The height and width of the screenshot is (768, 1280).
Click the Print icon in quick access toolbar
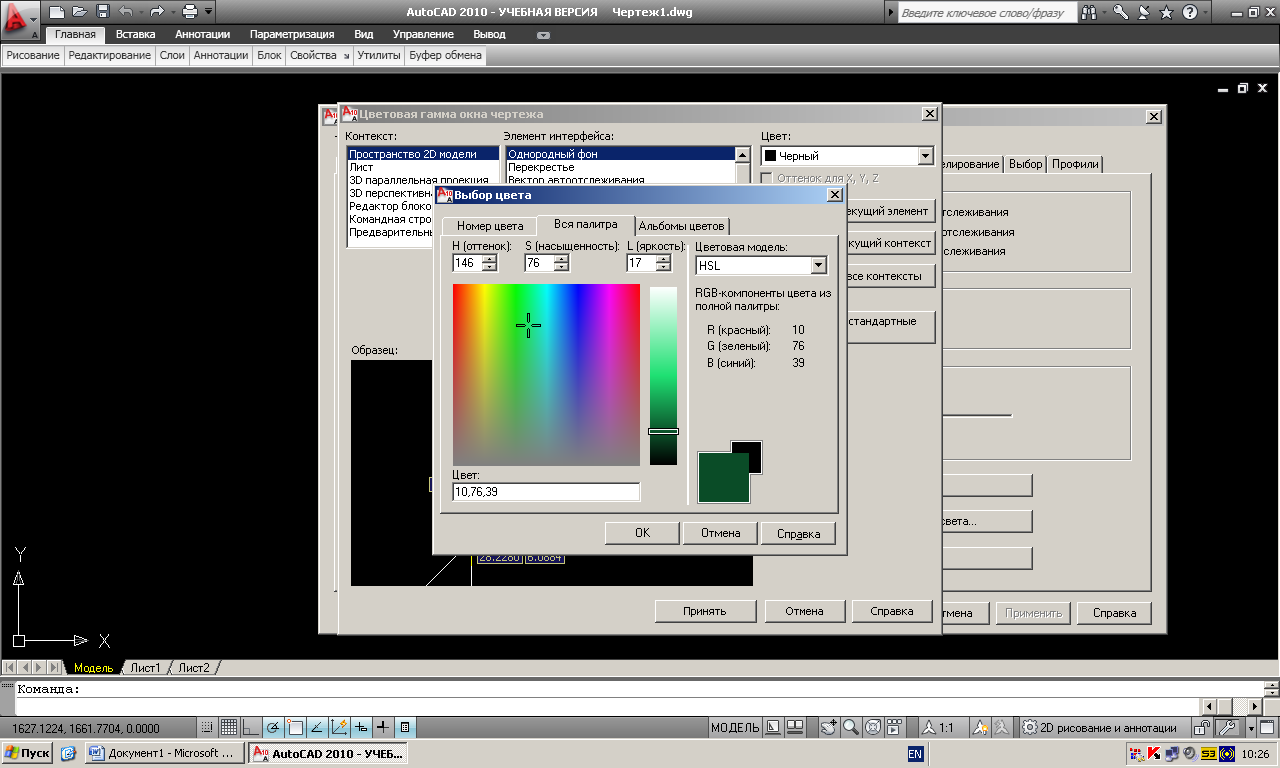190,12
